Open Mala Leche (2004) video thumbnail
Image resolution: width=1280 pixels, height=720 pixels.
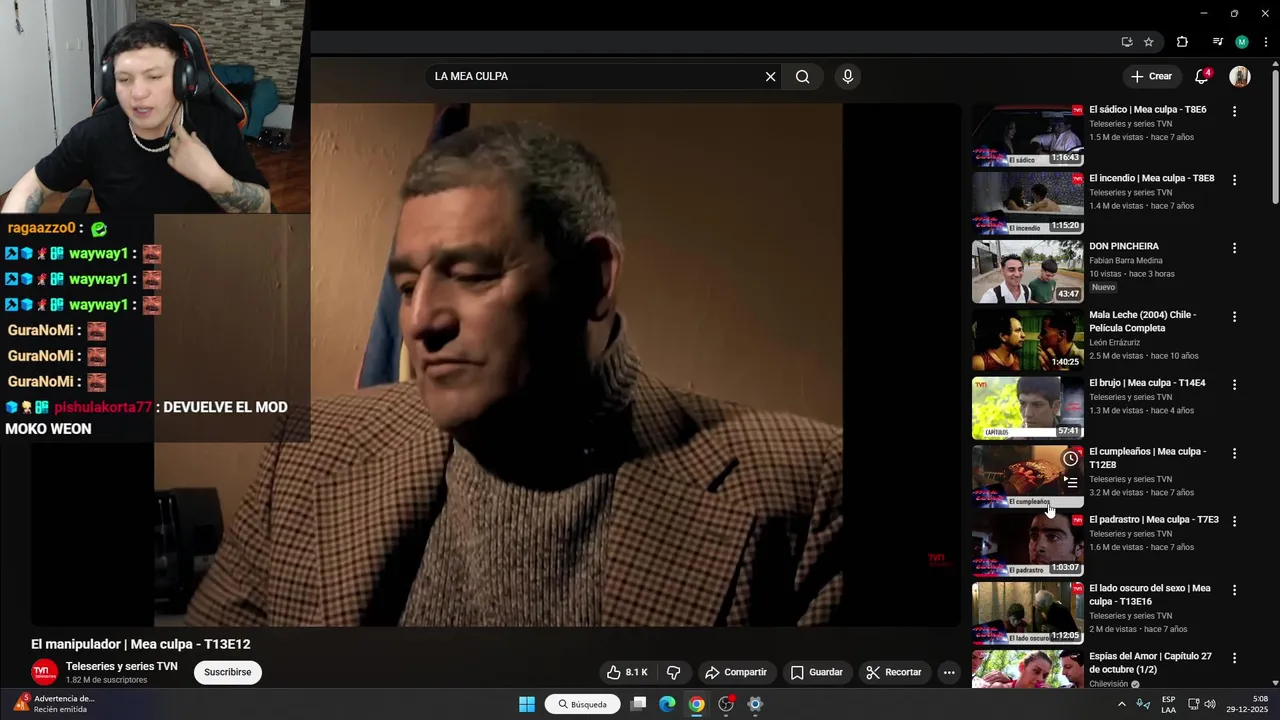pyautogui.click(x=1027, y=339)
